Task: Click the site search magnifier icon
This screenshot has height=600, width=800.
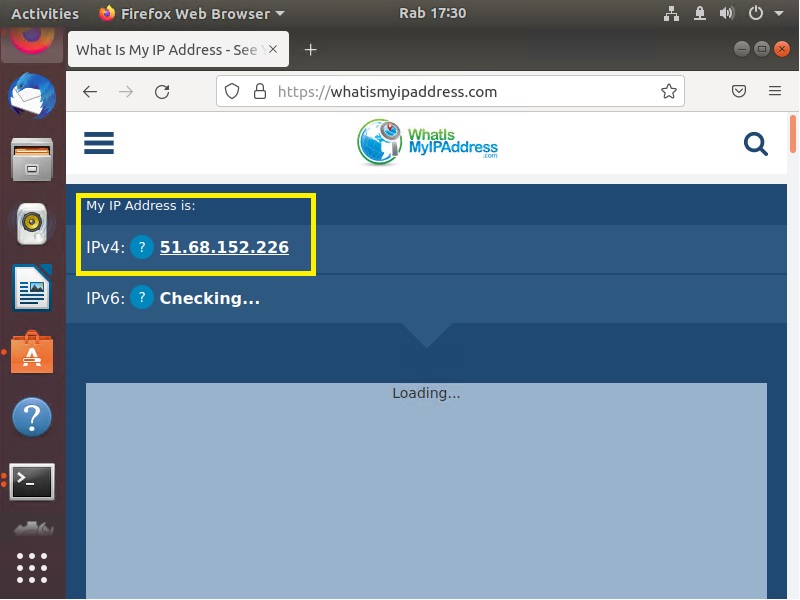Action: pos(756,144)
